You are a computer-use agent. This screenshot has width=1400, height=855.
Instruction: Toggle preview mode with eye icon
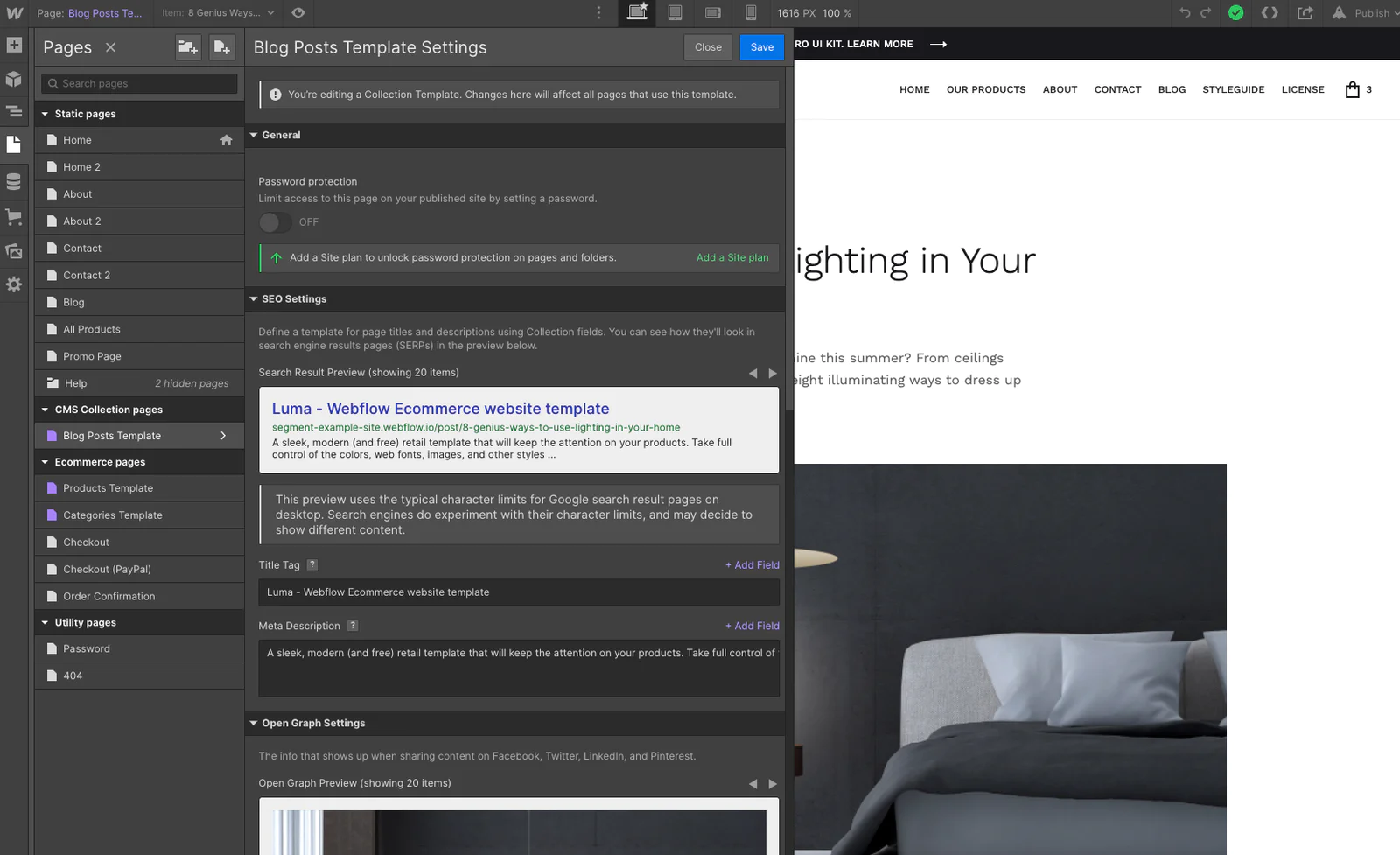pyautogui.click(x=298, y=13)
